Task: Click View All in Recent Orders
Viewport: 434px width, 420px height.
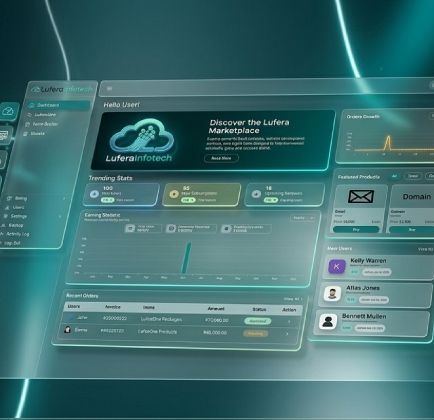Action: 293,299
